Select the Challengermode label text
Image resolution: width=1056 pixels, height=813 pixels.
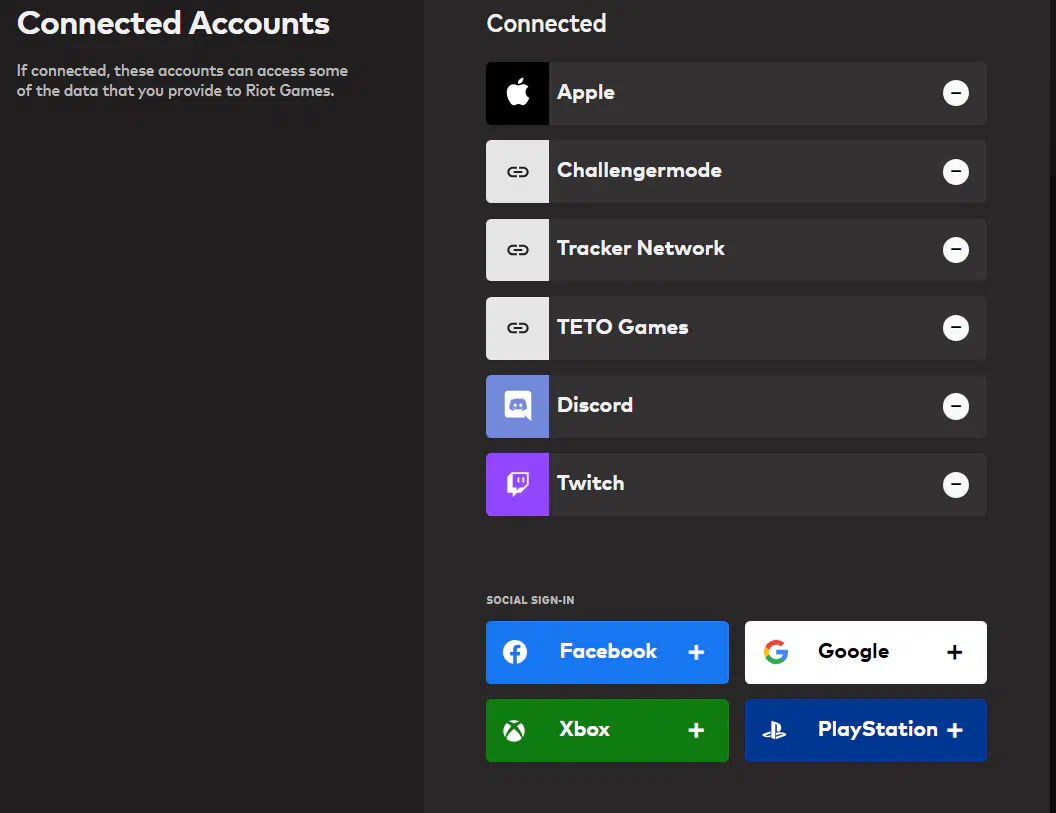point(639,170)
